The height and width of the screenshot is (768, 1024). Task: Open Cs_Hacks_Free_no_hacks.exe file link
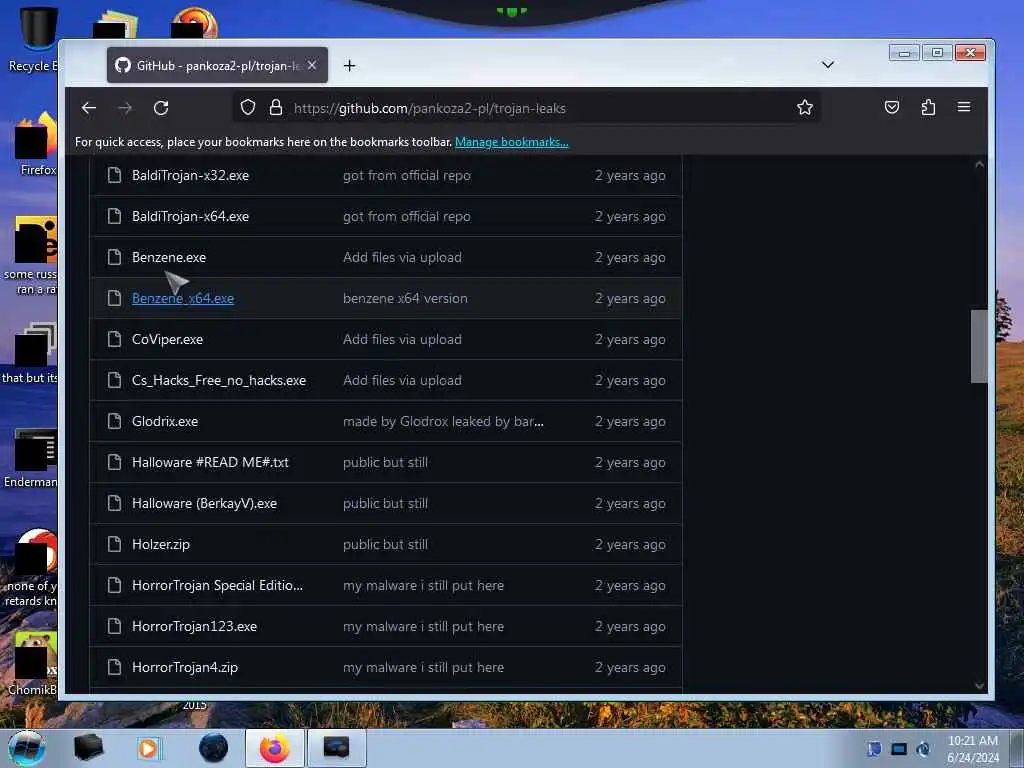click(219, 380)
